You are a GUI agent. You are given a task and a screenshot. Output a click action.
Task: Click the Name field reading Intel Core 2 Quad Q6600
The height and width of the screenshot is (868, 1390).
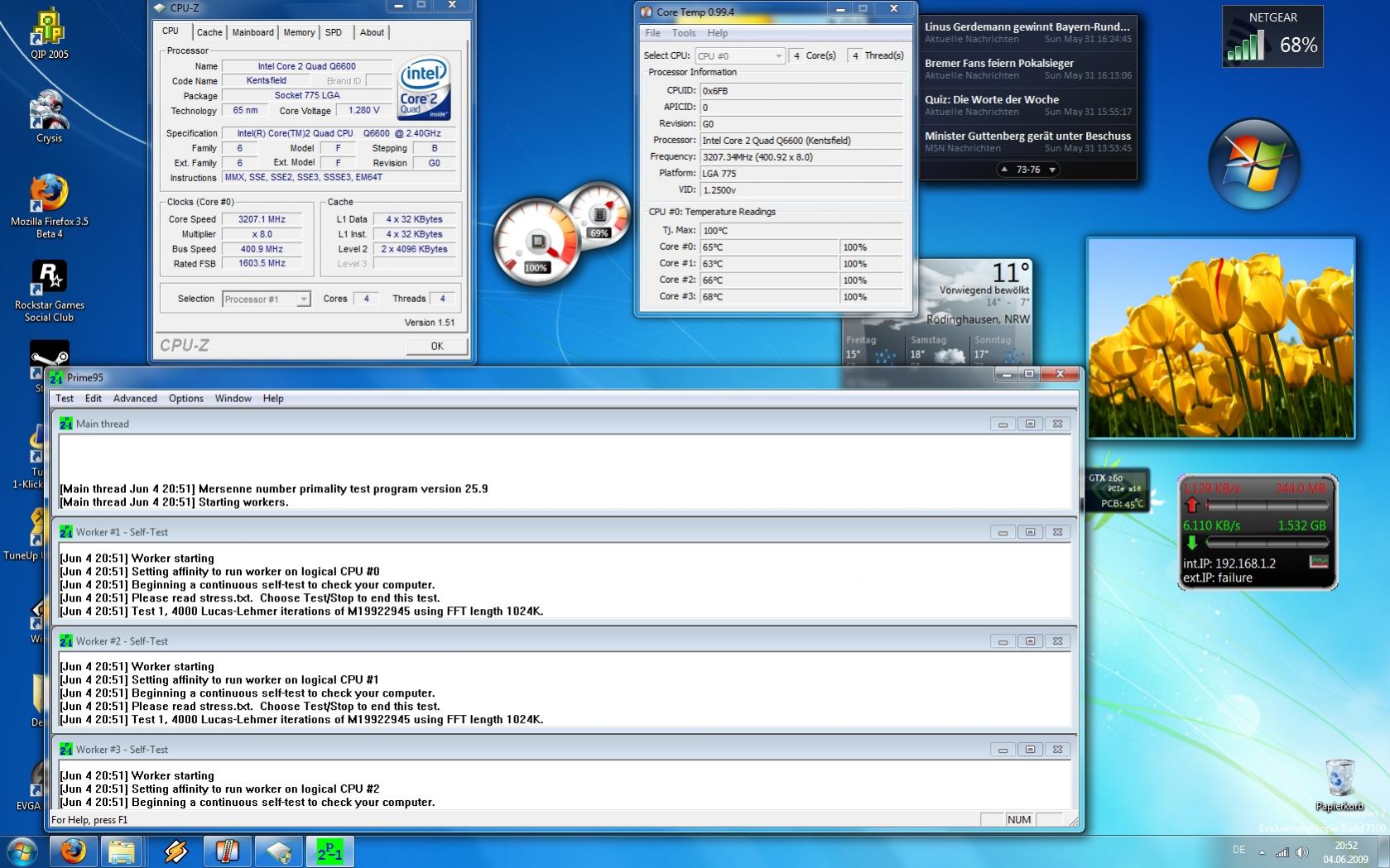point(306,66)
